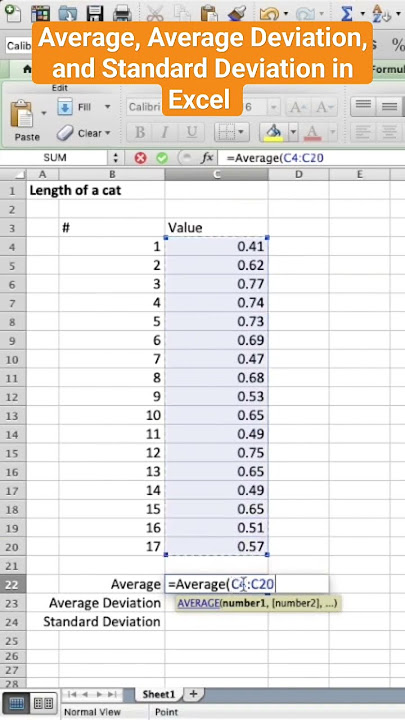The height and width of the screenshot is (720, 405).
Task: Click the Clear eraser icon
Action: coord(65,134)
